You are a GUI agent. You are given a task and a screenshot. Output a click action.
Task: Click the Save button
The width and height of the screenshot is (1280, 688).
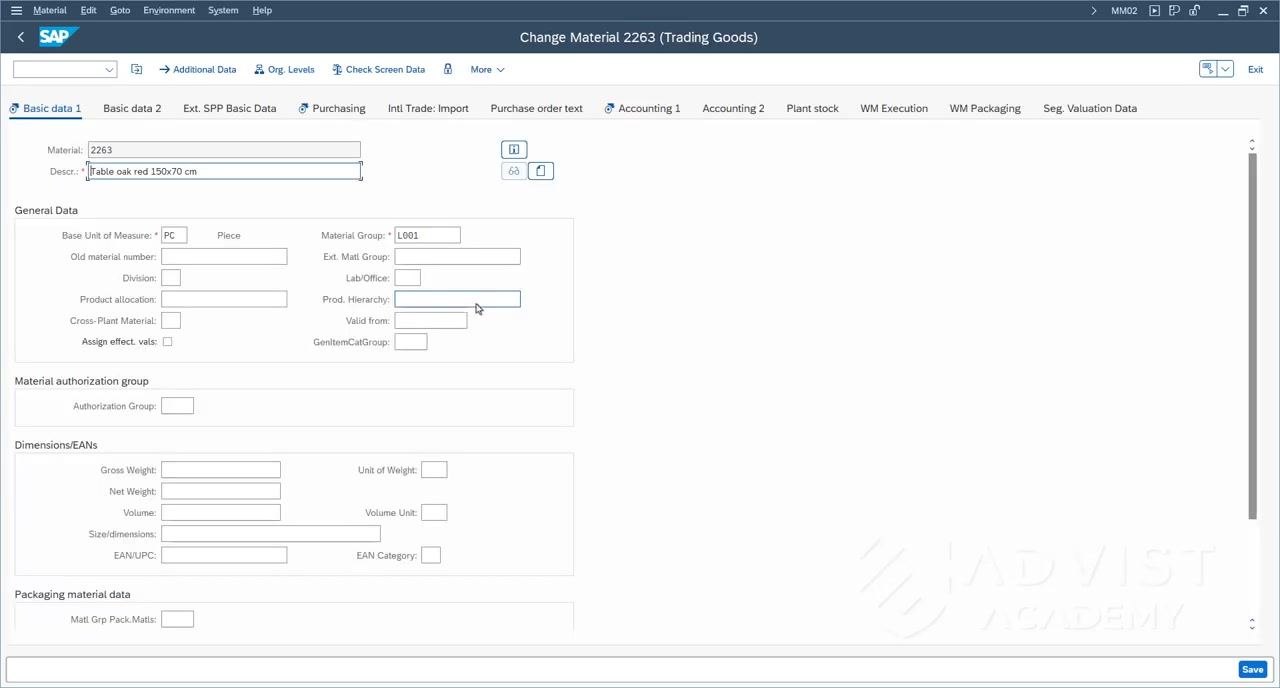[x=1252, y=669]
